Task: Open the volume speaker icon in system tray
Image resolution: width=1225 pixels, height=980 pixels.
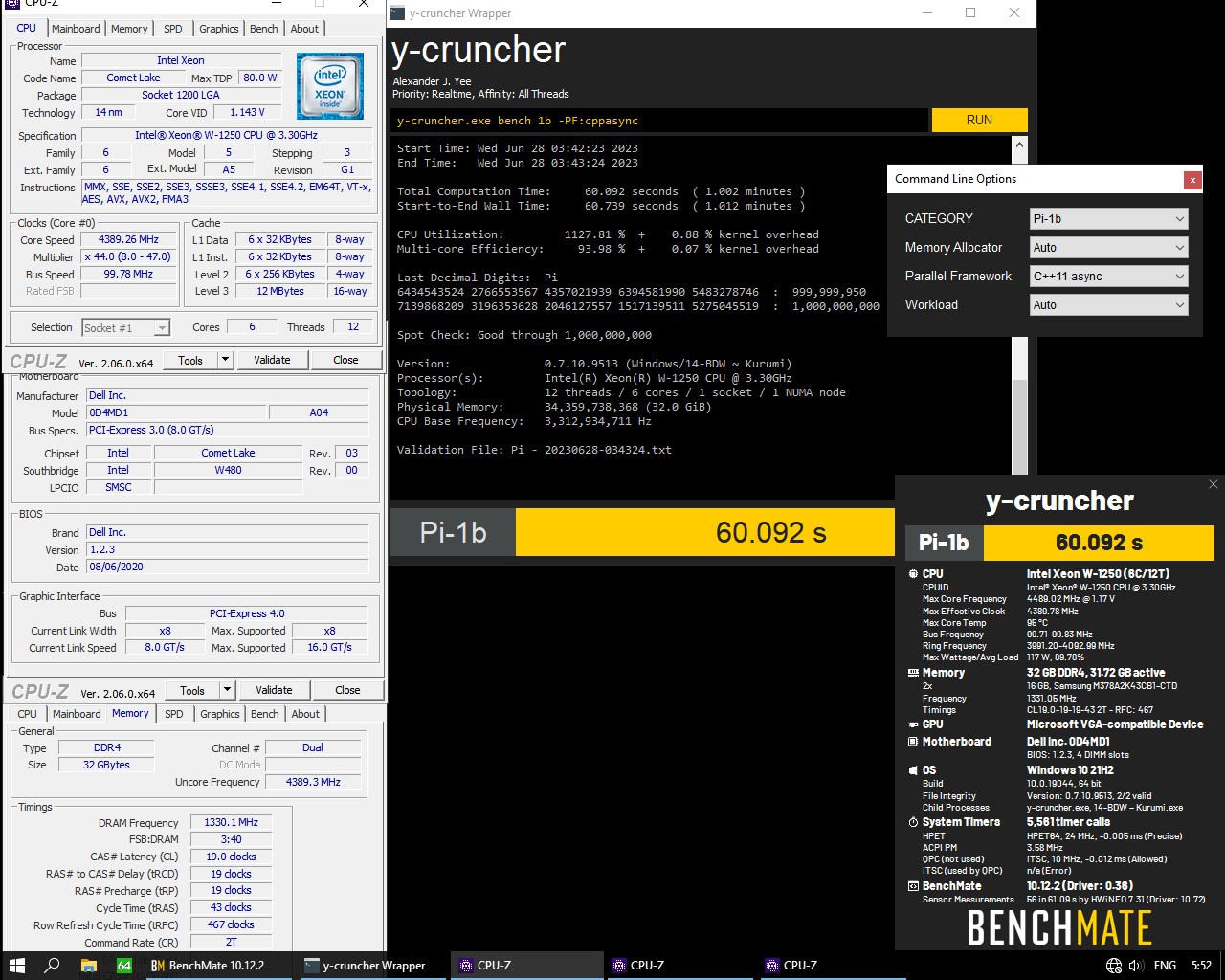Action: pos(1136,966)
